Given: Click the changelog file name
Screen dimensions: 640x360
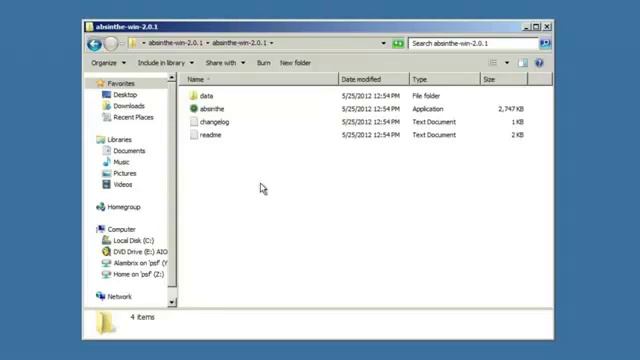Looking at the screenshot, I should pos(214,122).
